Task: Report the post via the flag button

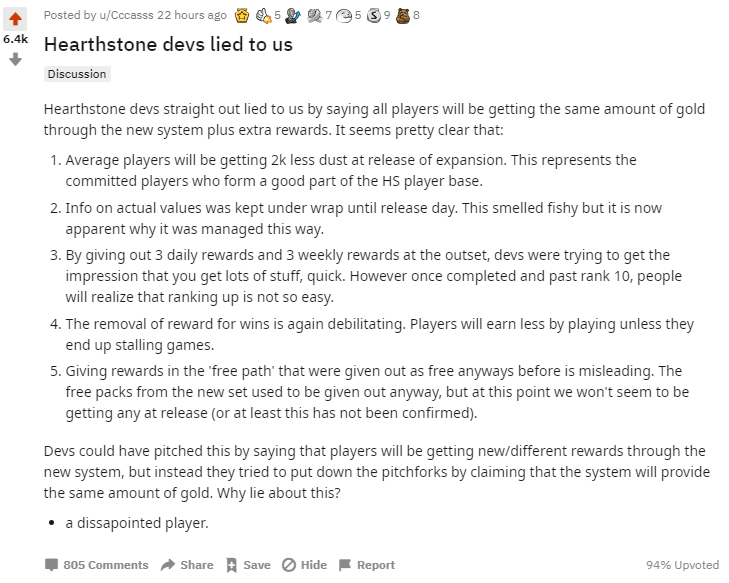Action: click(367, 565)
